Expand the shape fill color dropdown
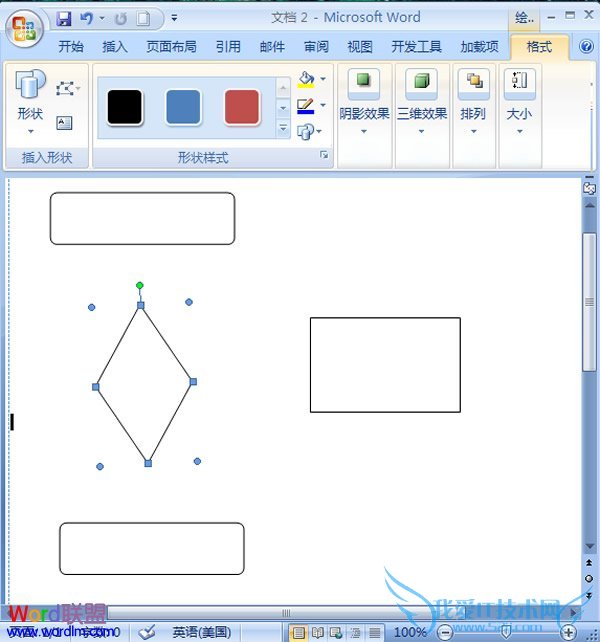The image size is (600, 642). click(x=323, y=79)
